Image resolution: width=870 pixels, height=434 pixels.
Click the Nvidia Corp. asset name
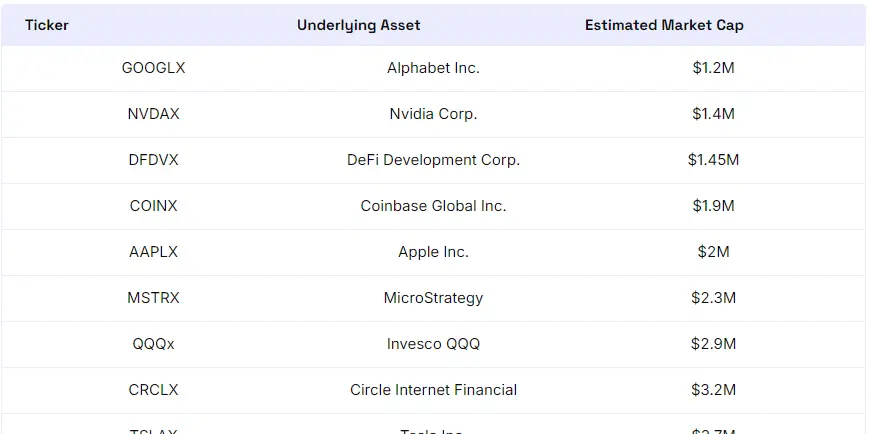(433, 114)
